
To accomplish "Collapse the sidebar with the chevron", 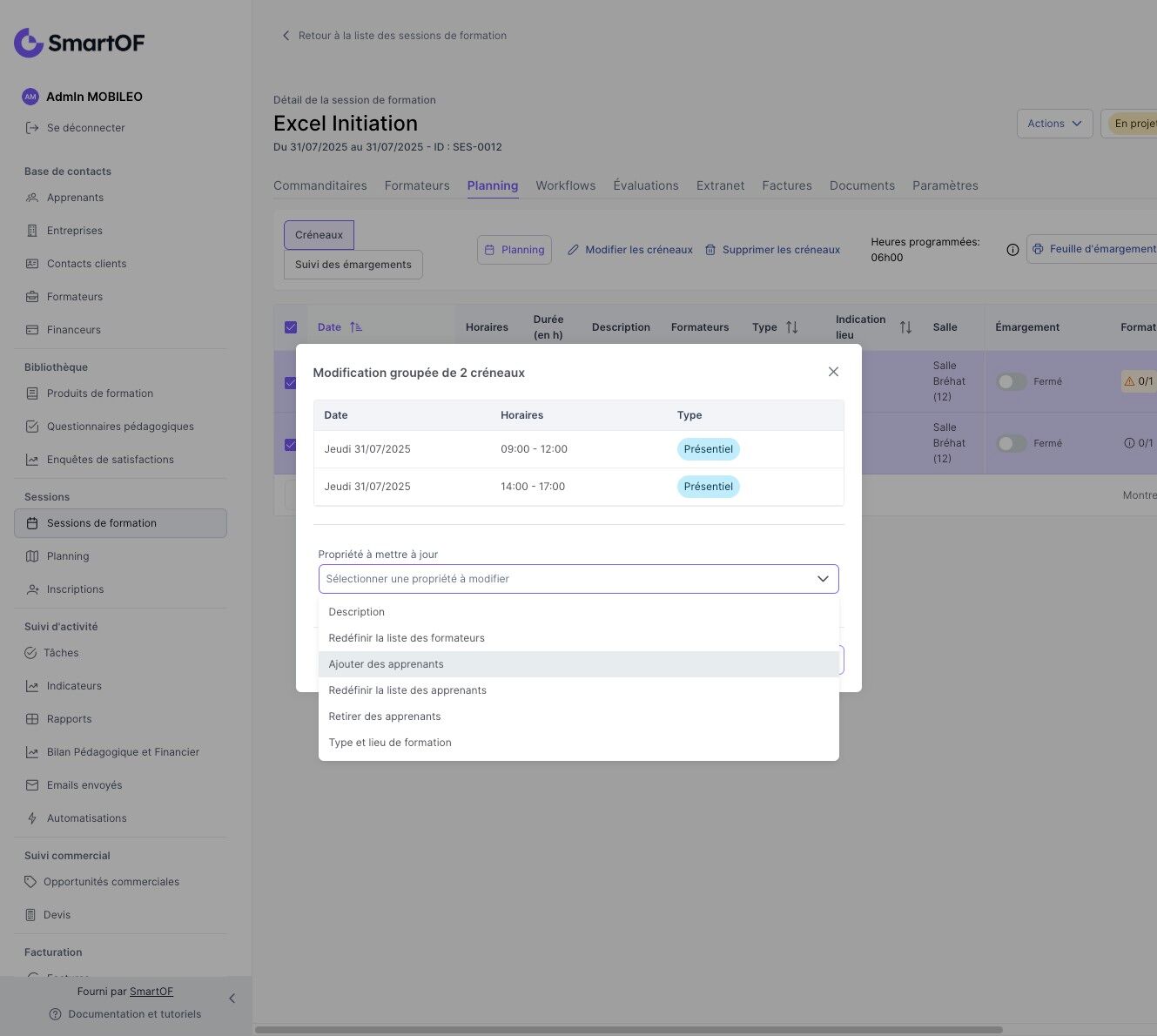I will (232, 999).
